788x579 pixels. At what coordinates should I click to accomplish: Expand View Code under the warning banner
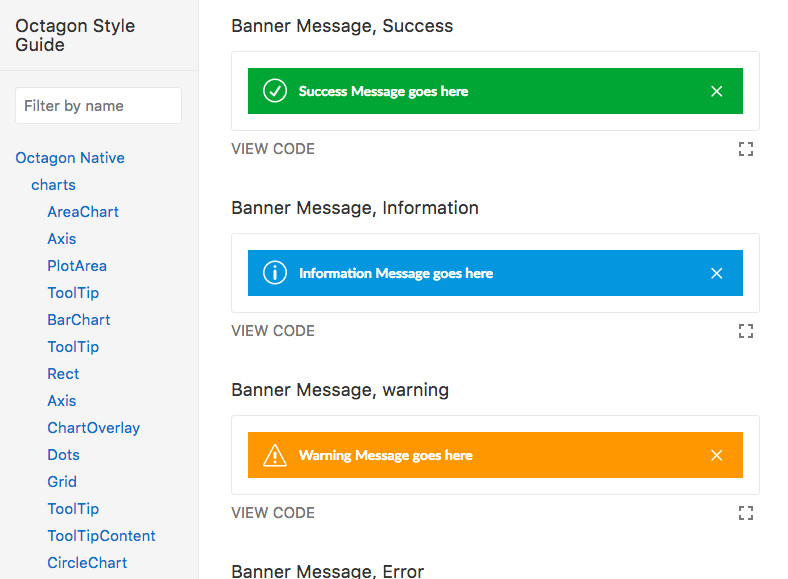273,513
